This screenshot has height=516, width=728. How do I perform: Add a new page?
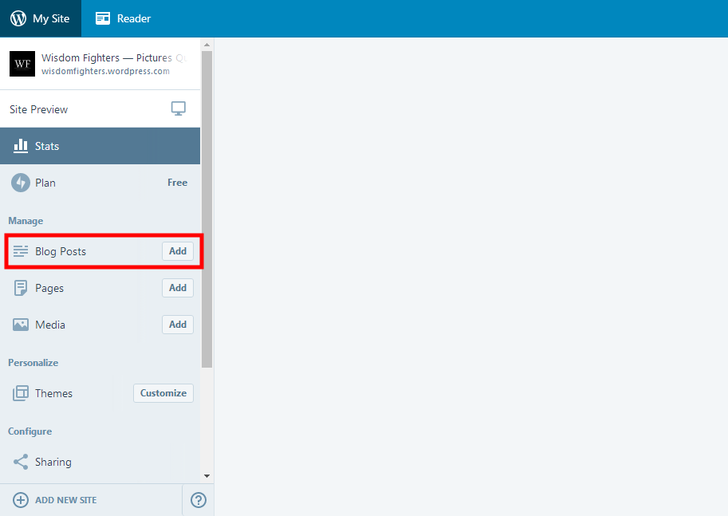(177, 288)
